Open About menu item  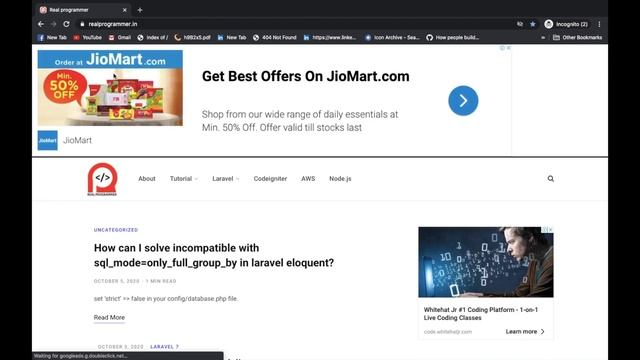pos(147,179)
